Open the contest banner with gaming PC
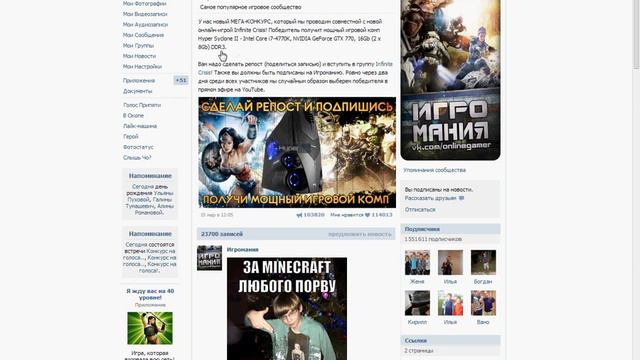640x360 pixels. pos(297,152)
